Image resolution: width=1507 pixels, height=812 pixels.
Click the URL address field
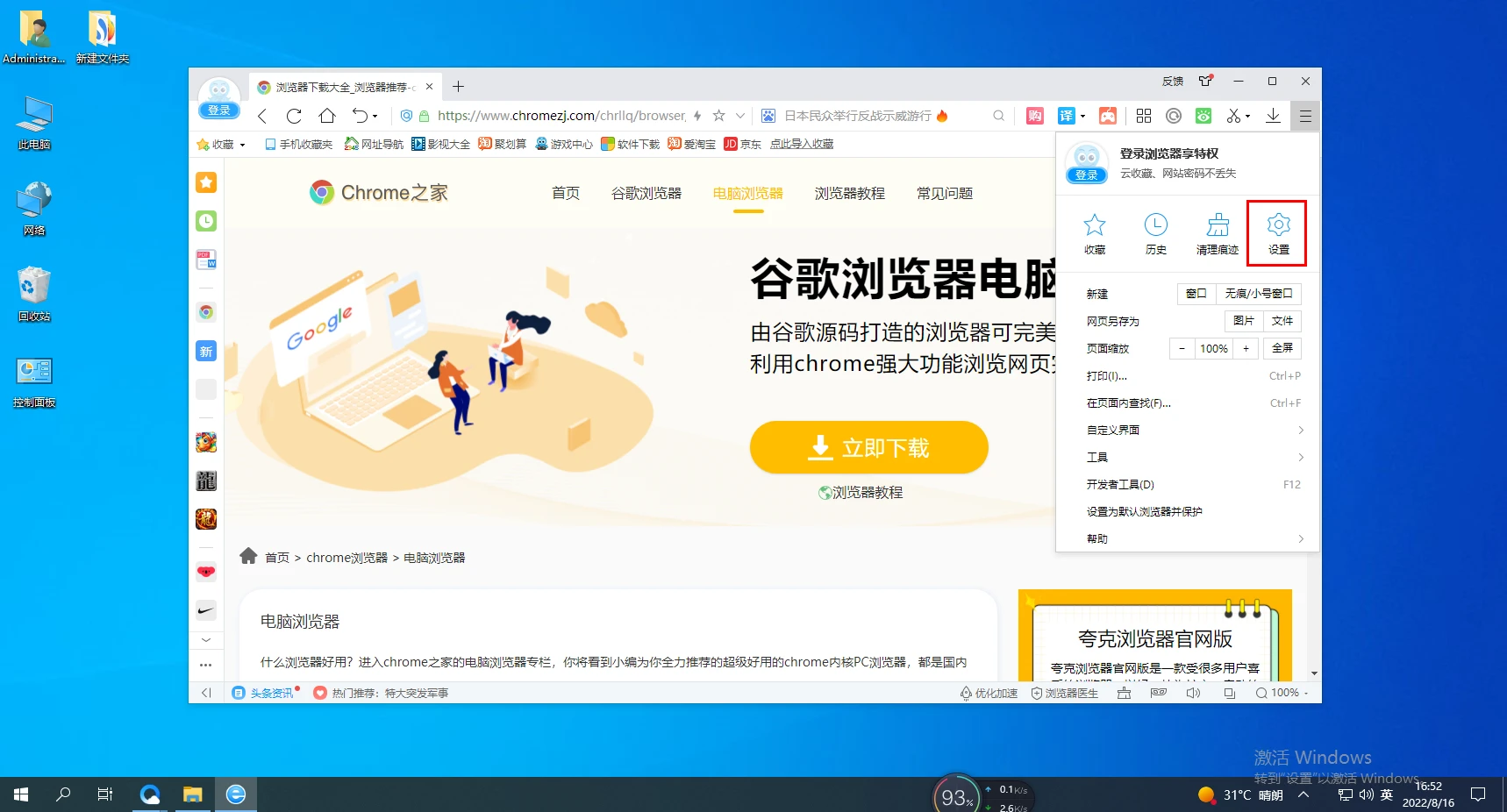pyautogui.click(x=561, y=116)
